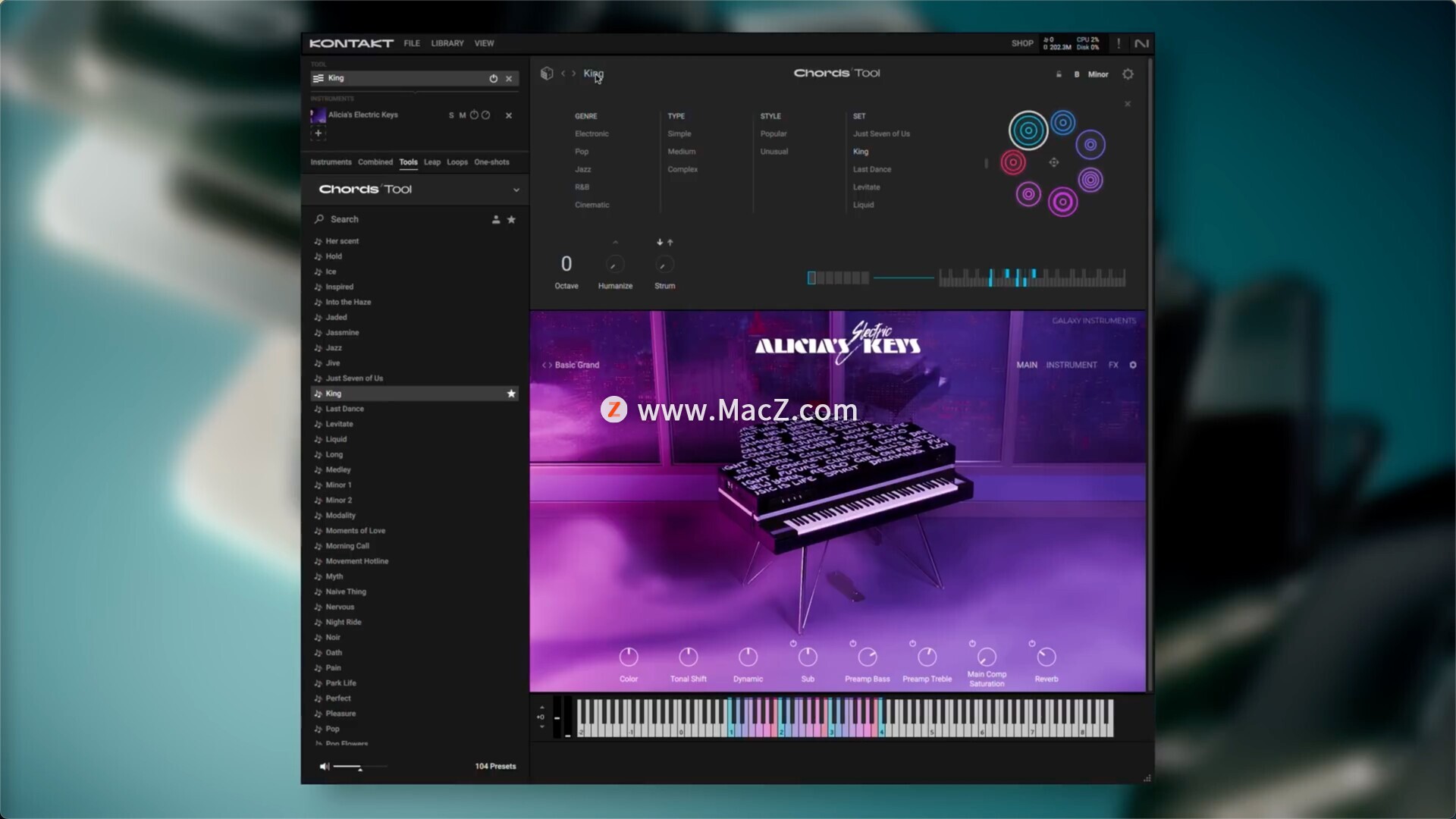Switch to the One-shots browser tab
Viewport: 1456px width, 819px height.
point(491,162)
